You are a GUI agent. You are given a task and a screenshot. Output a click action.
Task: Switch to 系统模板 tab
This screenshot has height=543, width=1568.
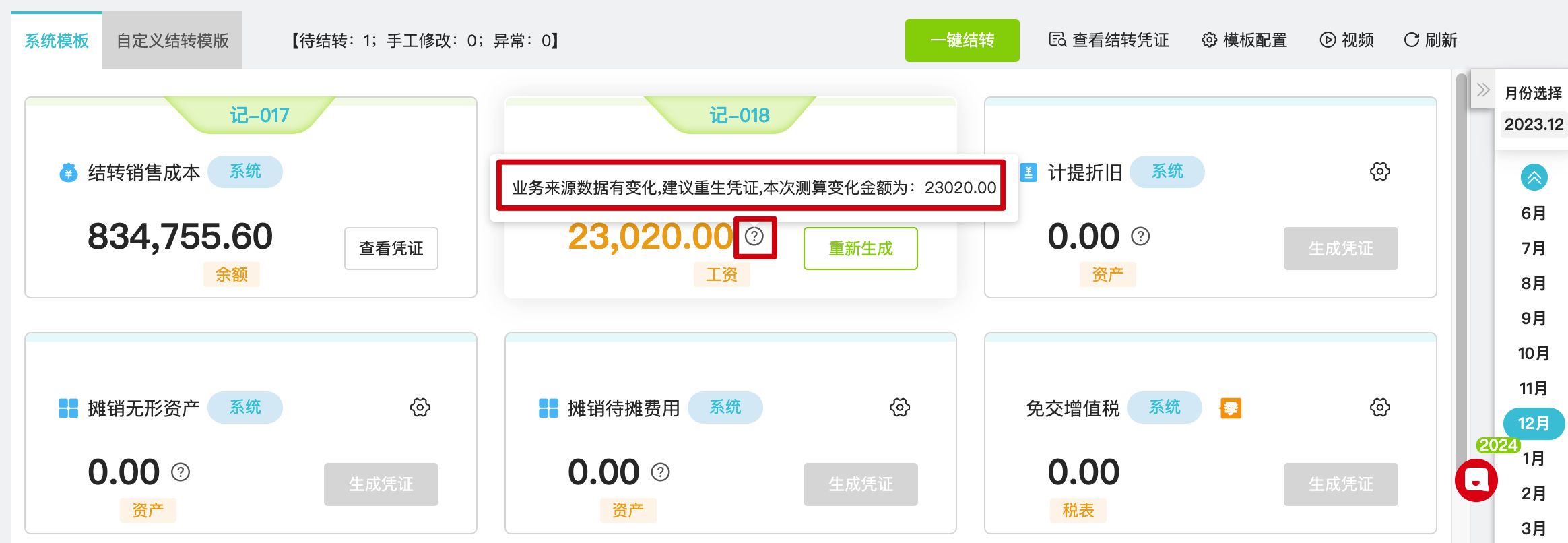pyautogui.click(x=57, y=41)
